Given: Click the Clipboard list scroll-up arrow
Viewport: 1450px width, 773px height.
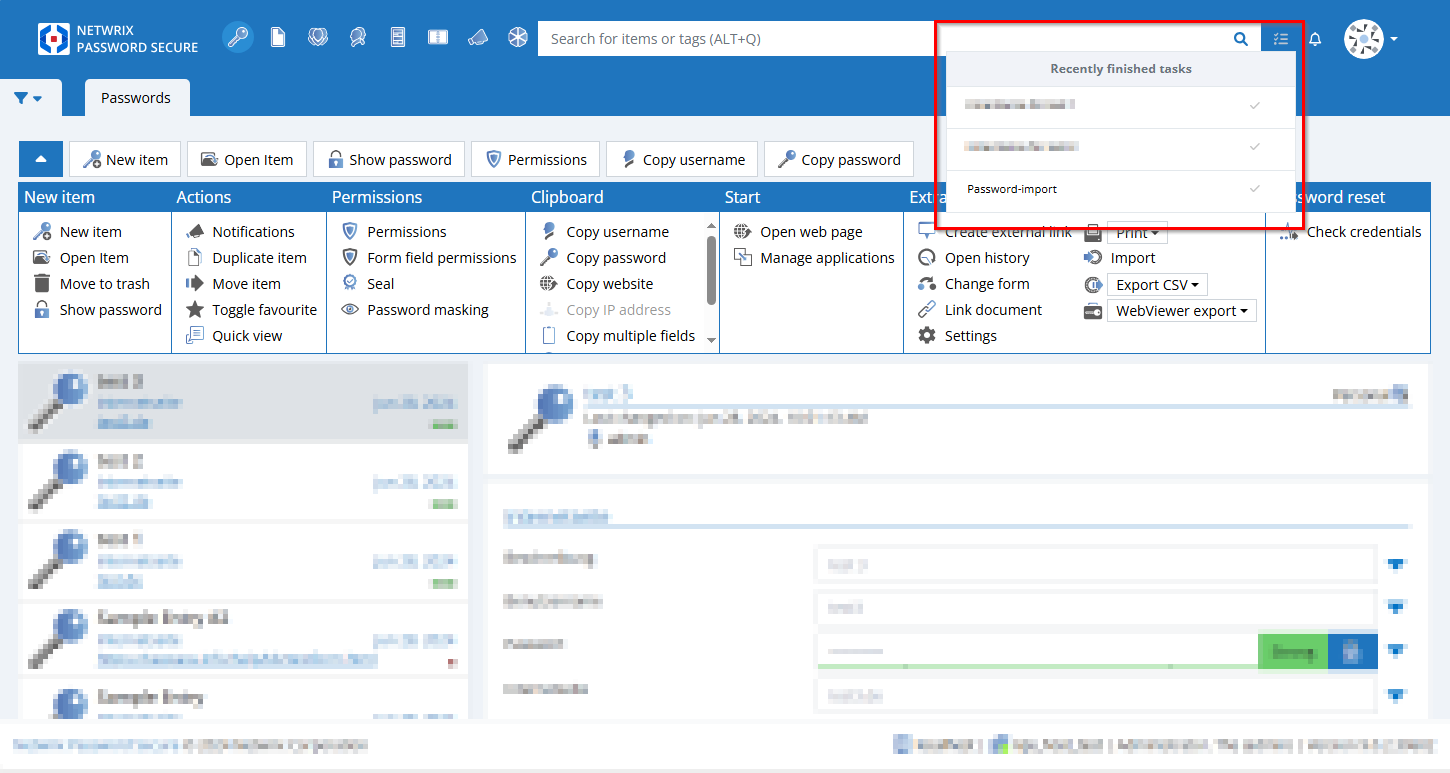Looking at the screenshot, I should pos(712,226).
